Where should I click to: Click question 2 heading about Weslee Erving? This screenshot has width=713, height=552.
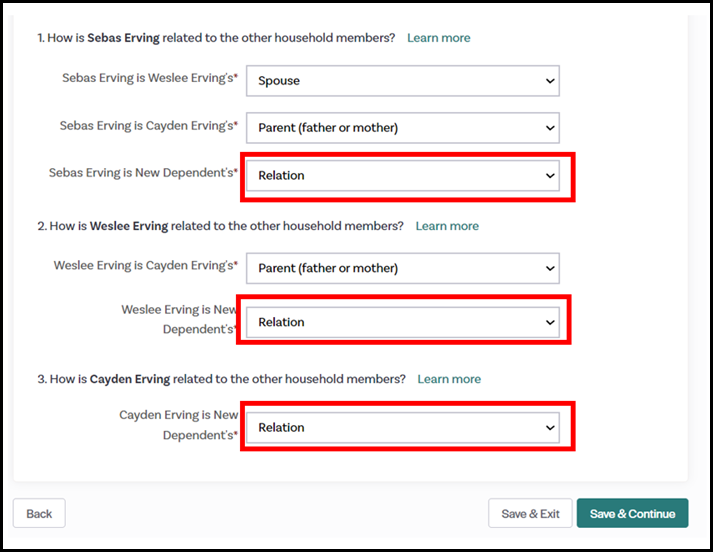pos(220,226)
